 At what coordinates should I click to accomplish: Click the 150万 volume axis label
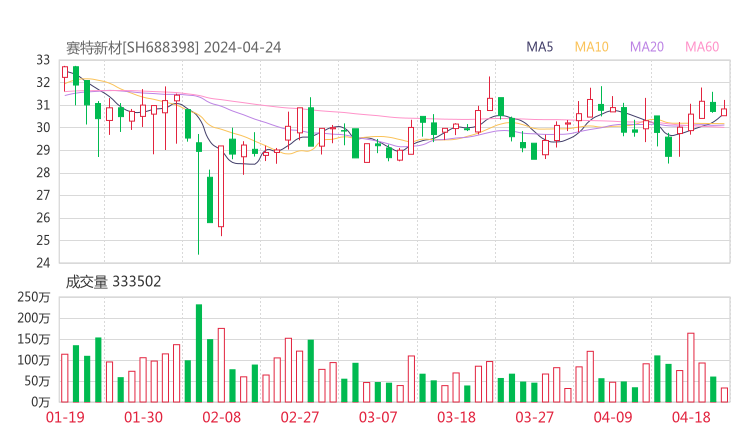pos(34,339)
